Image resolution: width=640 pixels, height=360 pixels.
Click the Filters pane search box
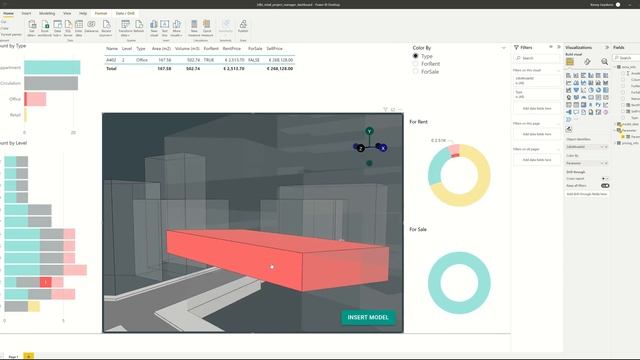536,58
